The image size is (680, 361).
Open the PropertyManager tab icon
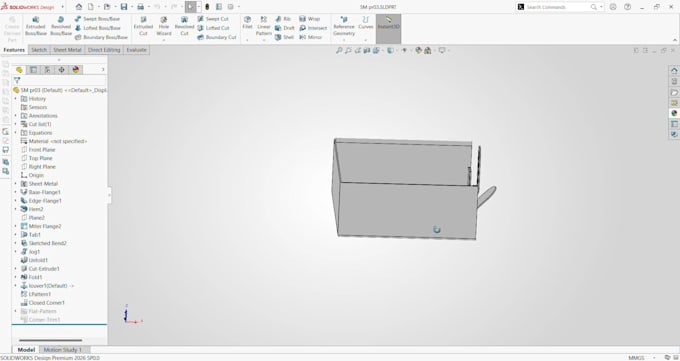pos(33,69)
